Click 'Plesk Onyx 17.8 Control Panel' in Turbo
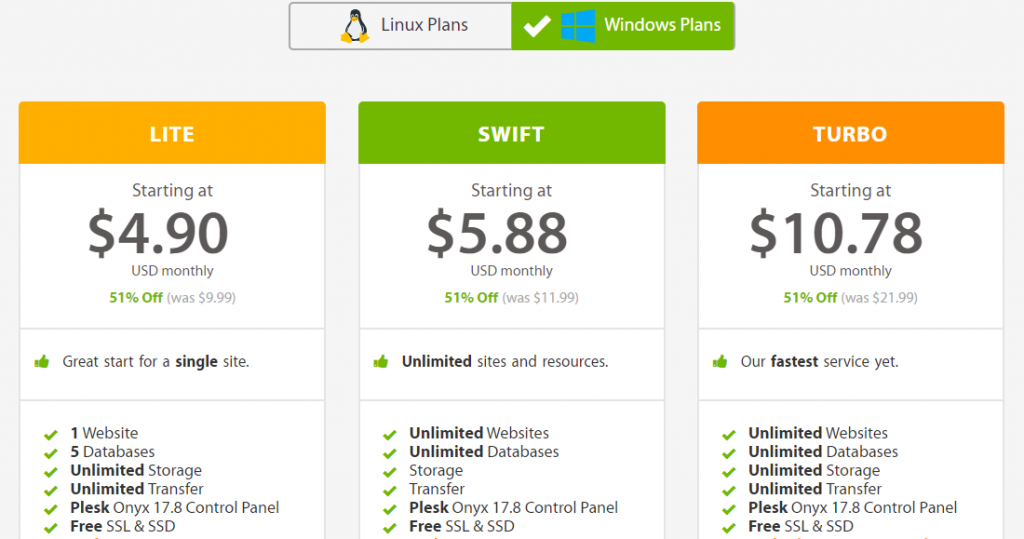 pos(852,508)
